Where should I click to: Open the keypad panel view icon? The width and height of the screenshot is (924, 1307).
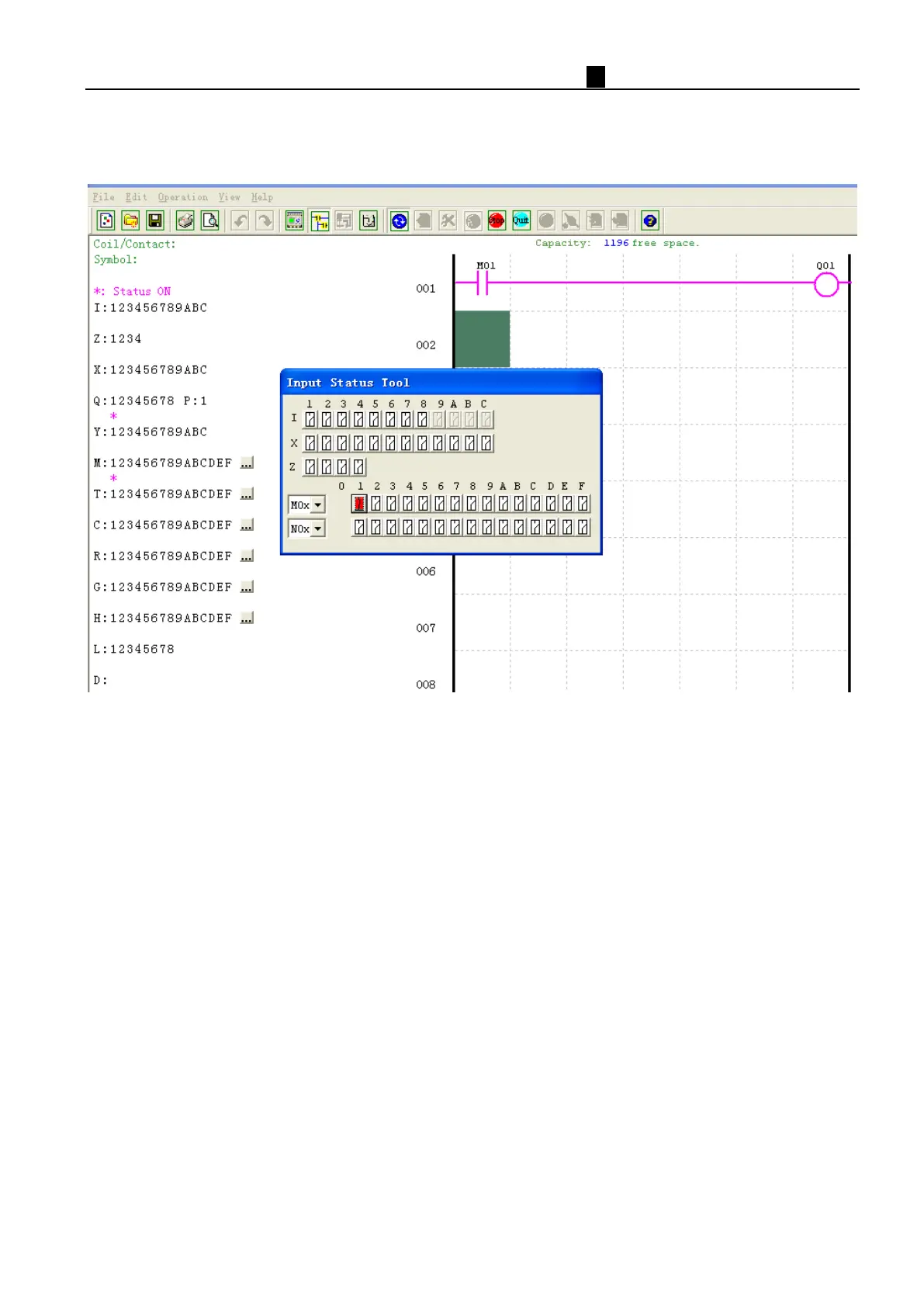(x=295, y=221)
